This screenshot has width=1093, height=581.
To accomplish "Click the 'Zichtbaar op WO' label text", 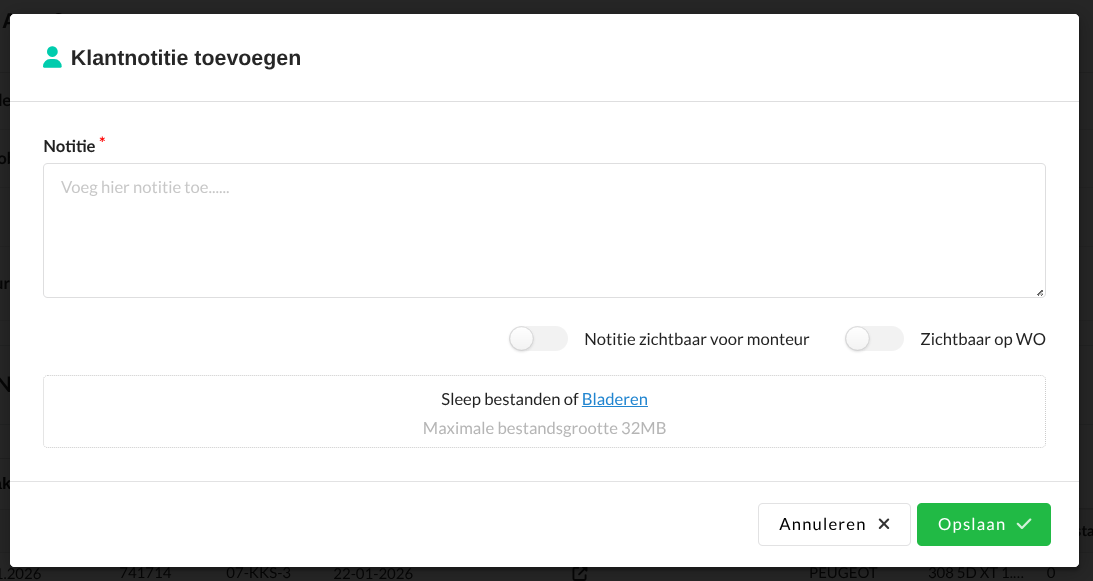I will coord(982,339).
